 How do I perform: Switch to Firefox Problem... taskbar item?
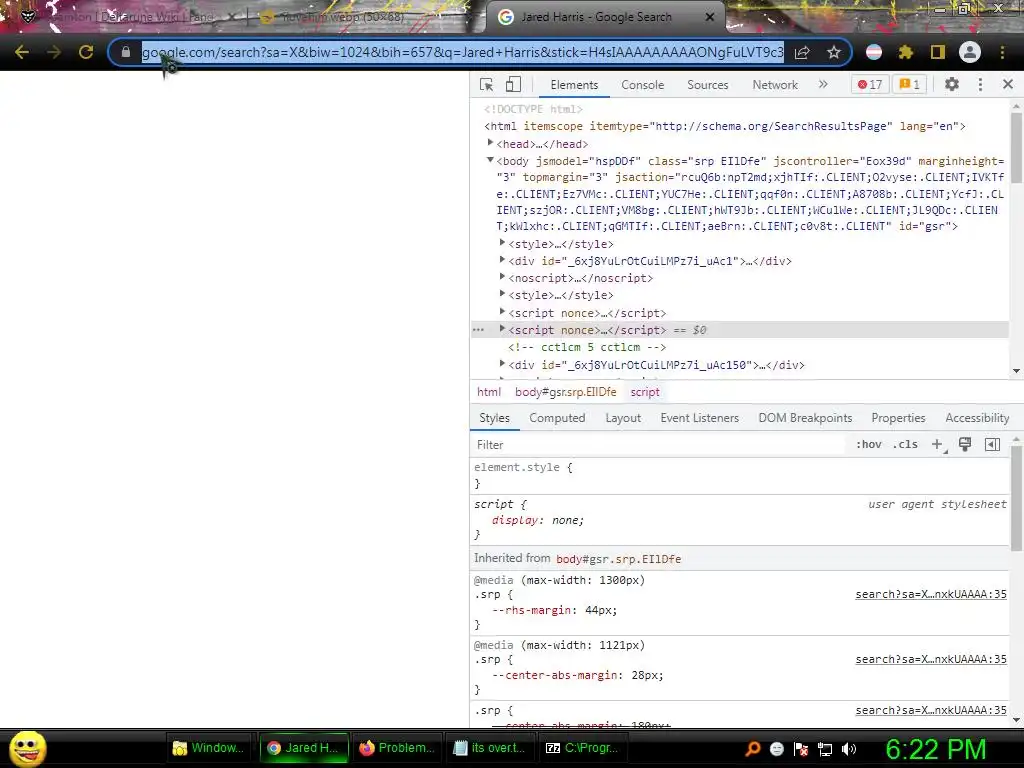pyautogui.click(x=397, y=748)
